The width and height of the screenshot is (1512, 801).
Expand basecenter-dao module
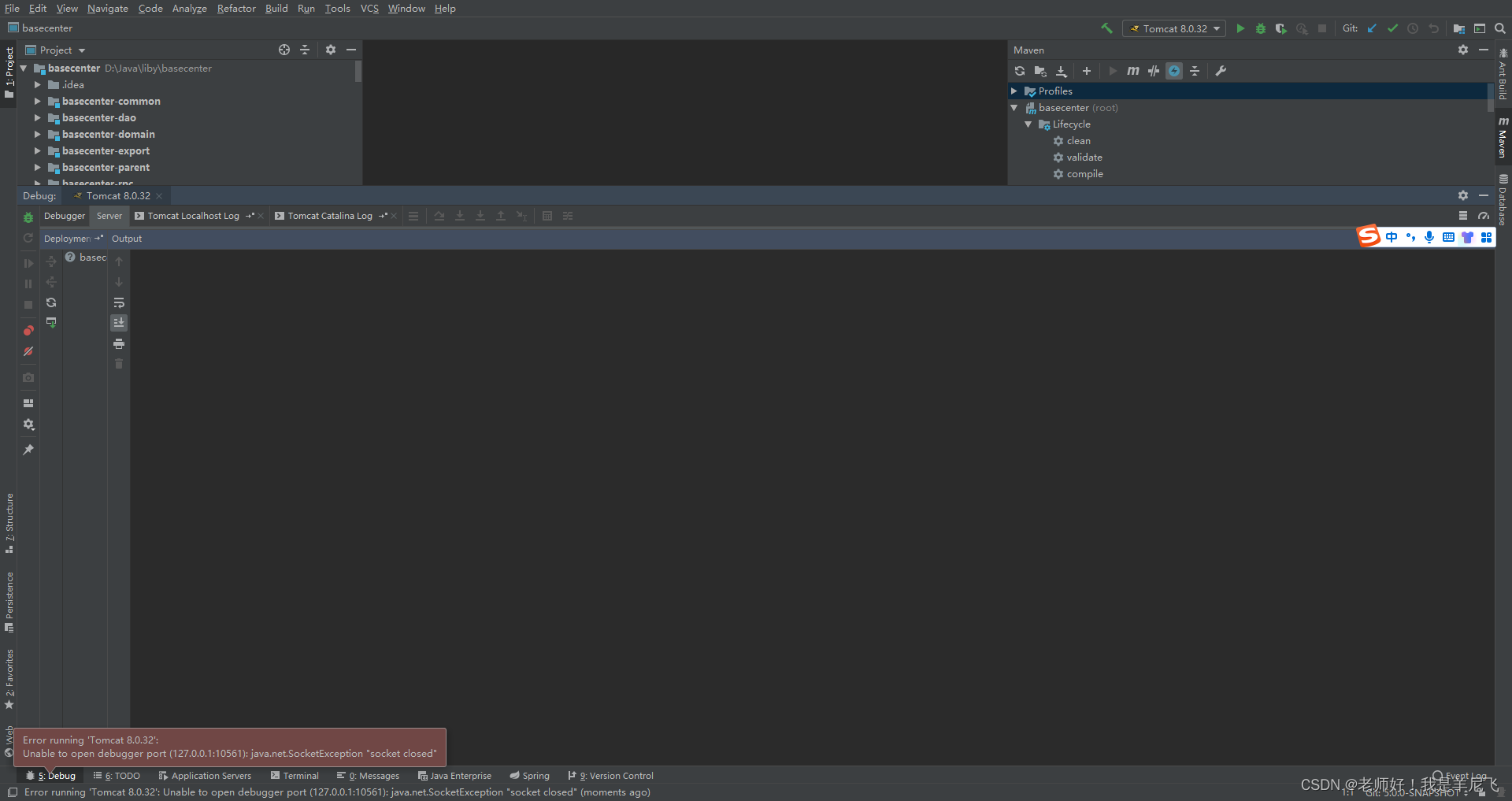click(37, 118)
